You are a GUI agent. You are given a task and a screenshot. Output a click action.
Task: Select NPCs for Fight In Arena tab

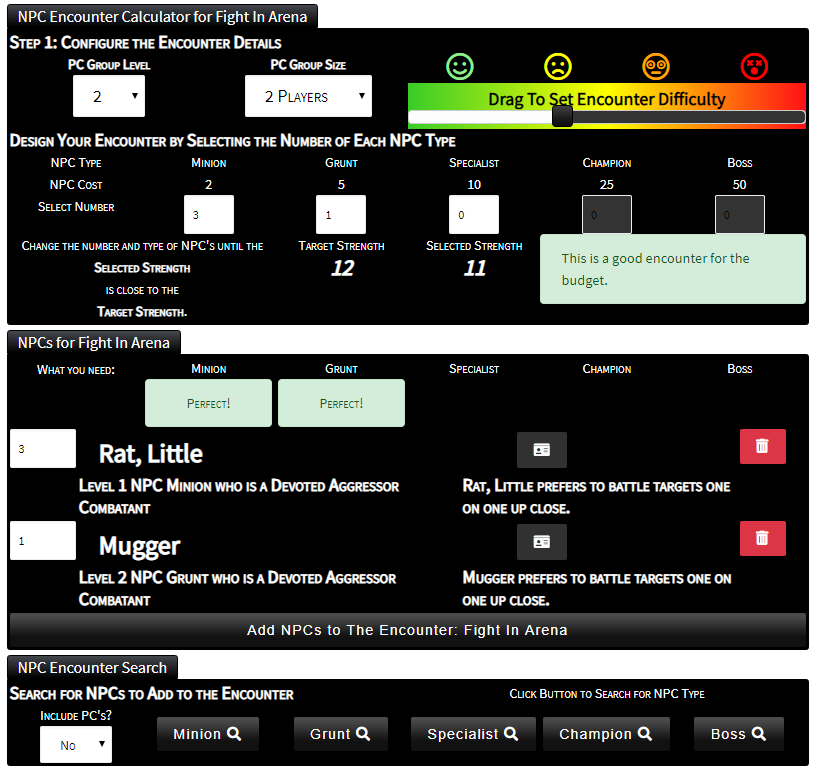click(x=94, y=342)
